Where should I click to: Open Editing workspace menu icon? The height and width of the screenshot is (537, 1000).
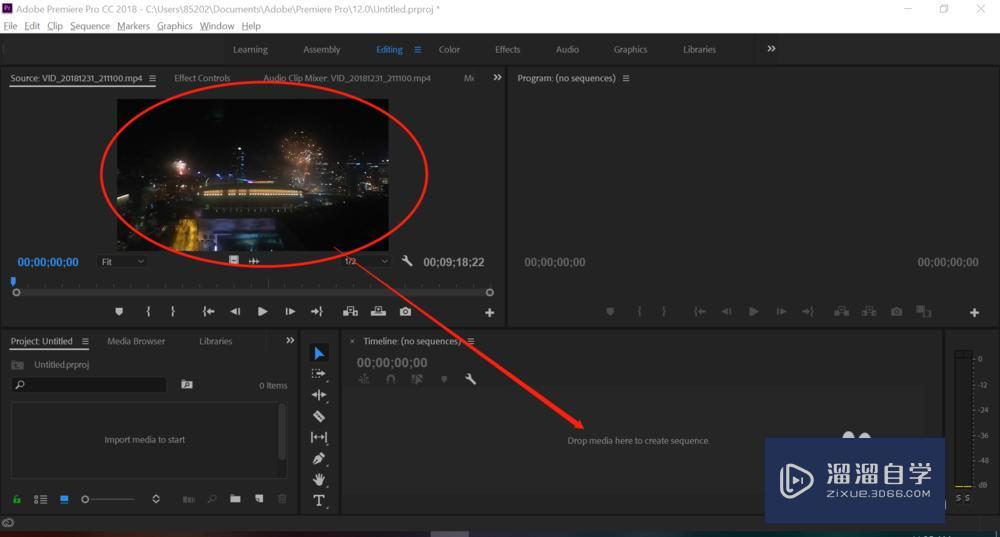point(417,49)
